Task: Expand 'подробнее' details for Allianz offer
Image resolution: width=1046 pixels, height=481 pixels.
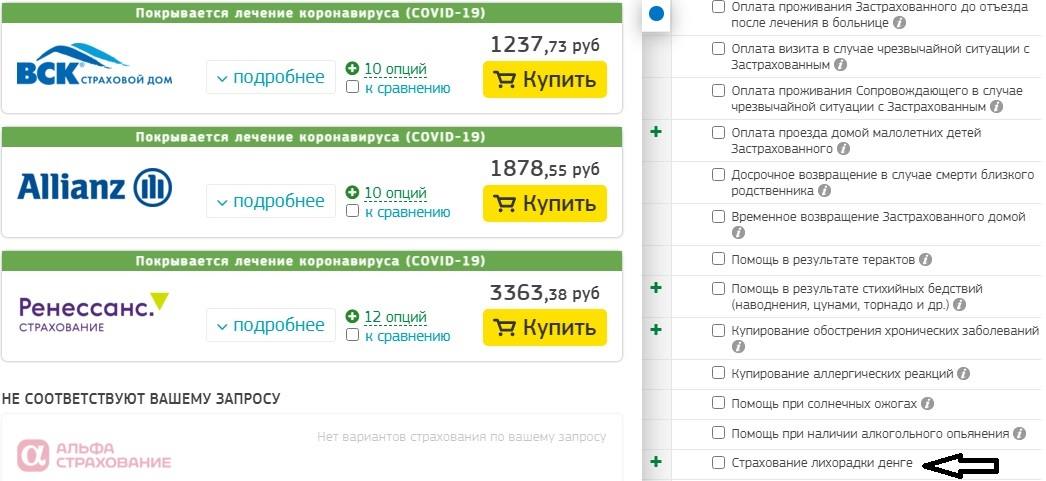Action: click(x=271, y=201)
